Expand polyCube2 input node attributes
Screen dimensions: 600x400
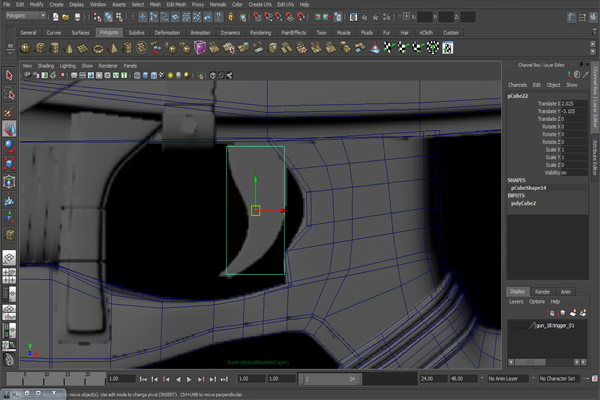click(523, 203)
